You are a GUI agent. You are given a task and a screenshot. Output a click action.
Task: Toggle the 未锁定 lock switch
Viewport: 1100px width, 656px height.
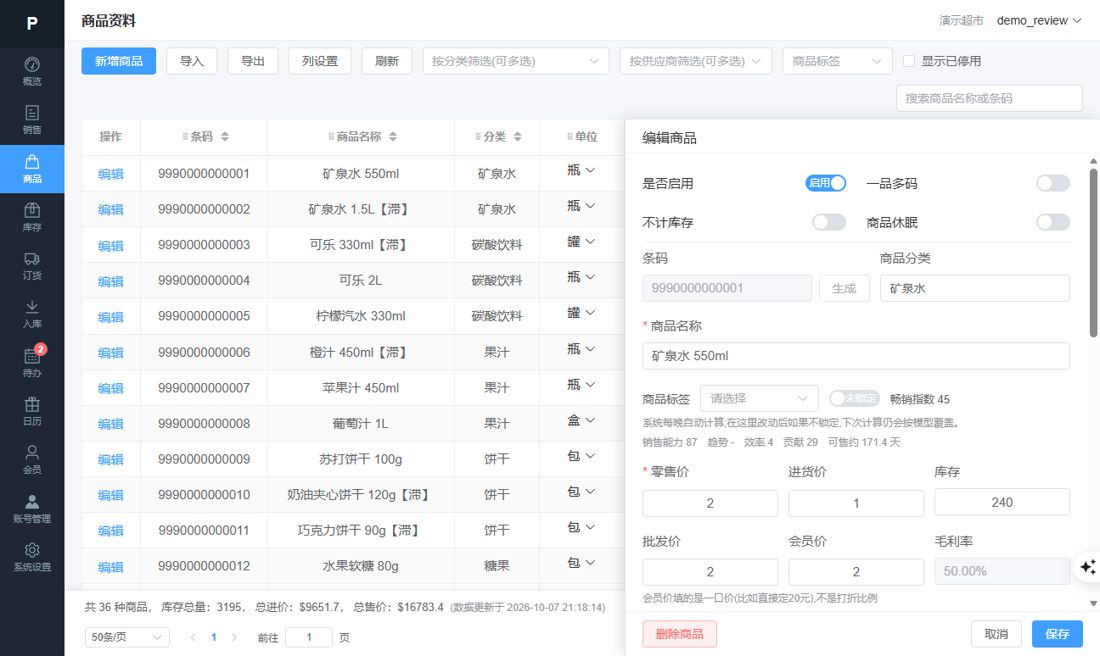[854, 399]
